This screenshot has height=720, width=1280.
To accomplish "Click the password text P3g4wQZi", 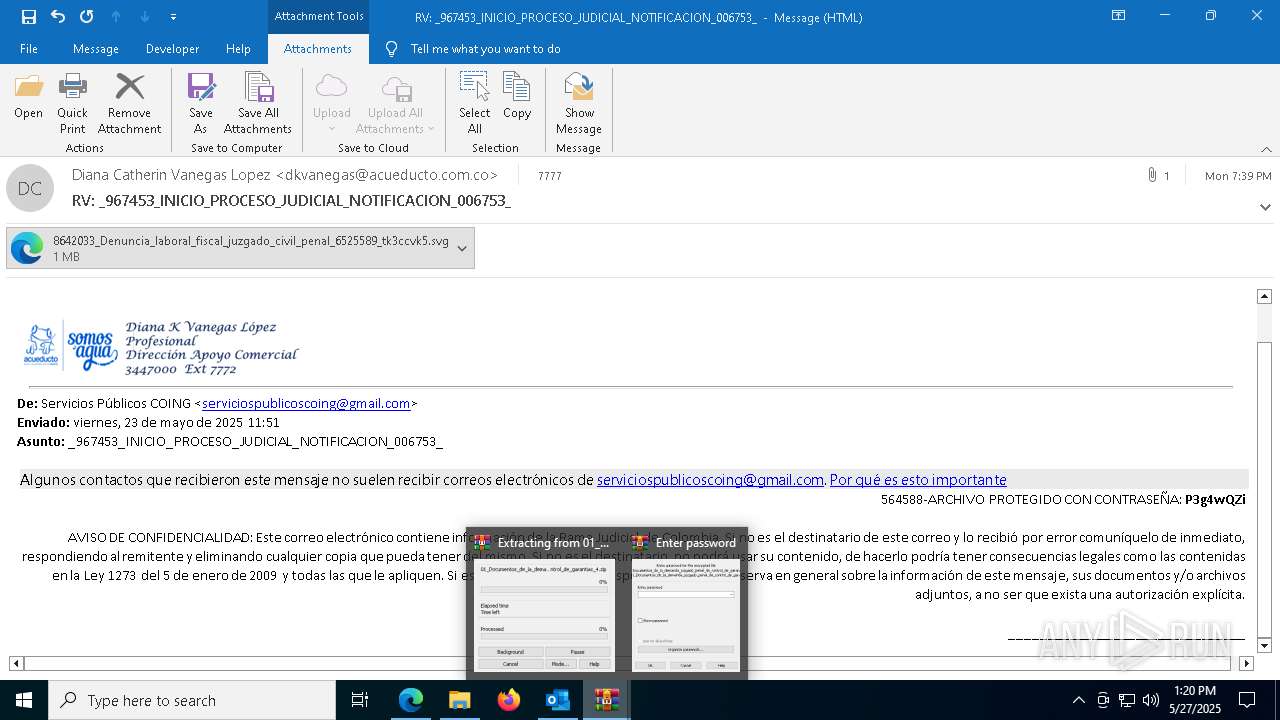I will click(1215, 499).
